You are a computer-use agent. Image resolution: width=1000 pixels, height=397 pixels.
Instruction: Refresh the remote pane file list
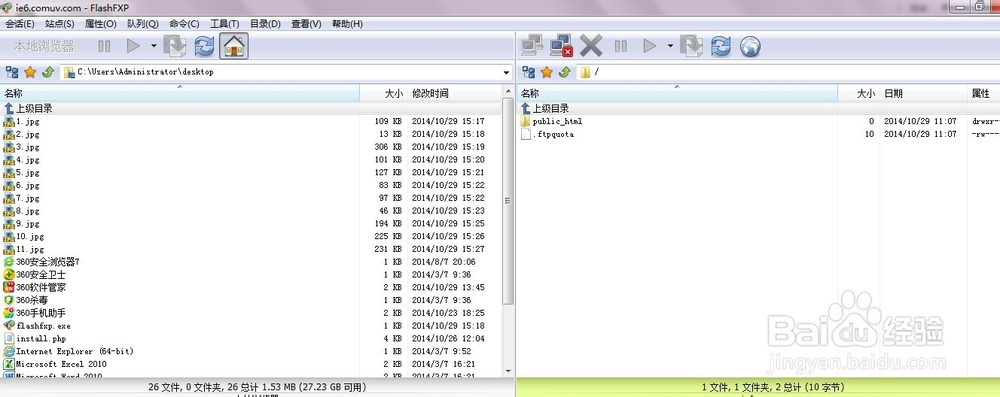click(x=721, y=46)
